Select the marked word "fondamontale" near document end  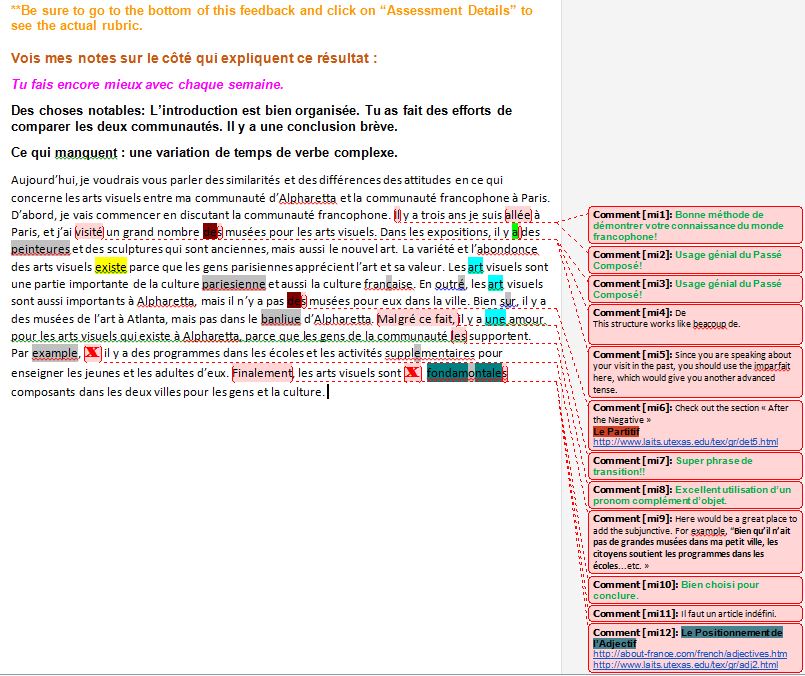click(x=464, y=373)
